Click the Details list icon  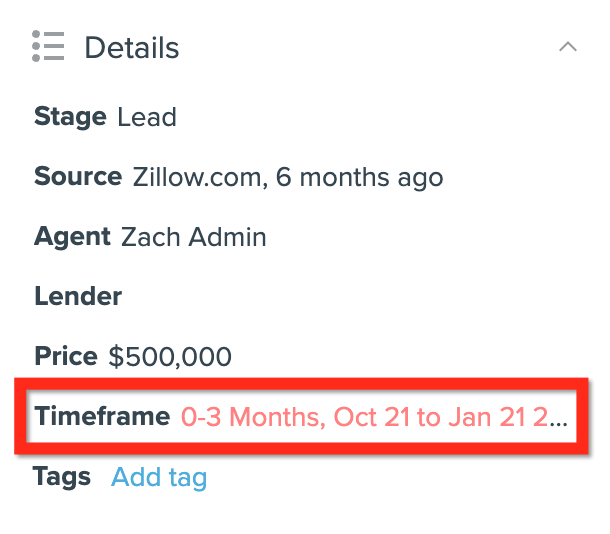(48, 46)
